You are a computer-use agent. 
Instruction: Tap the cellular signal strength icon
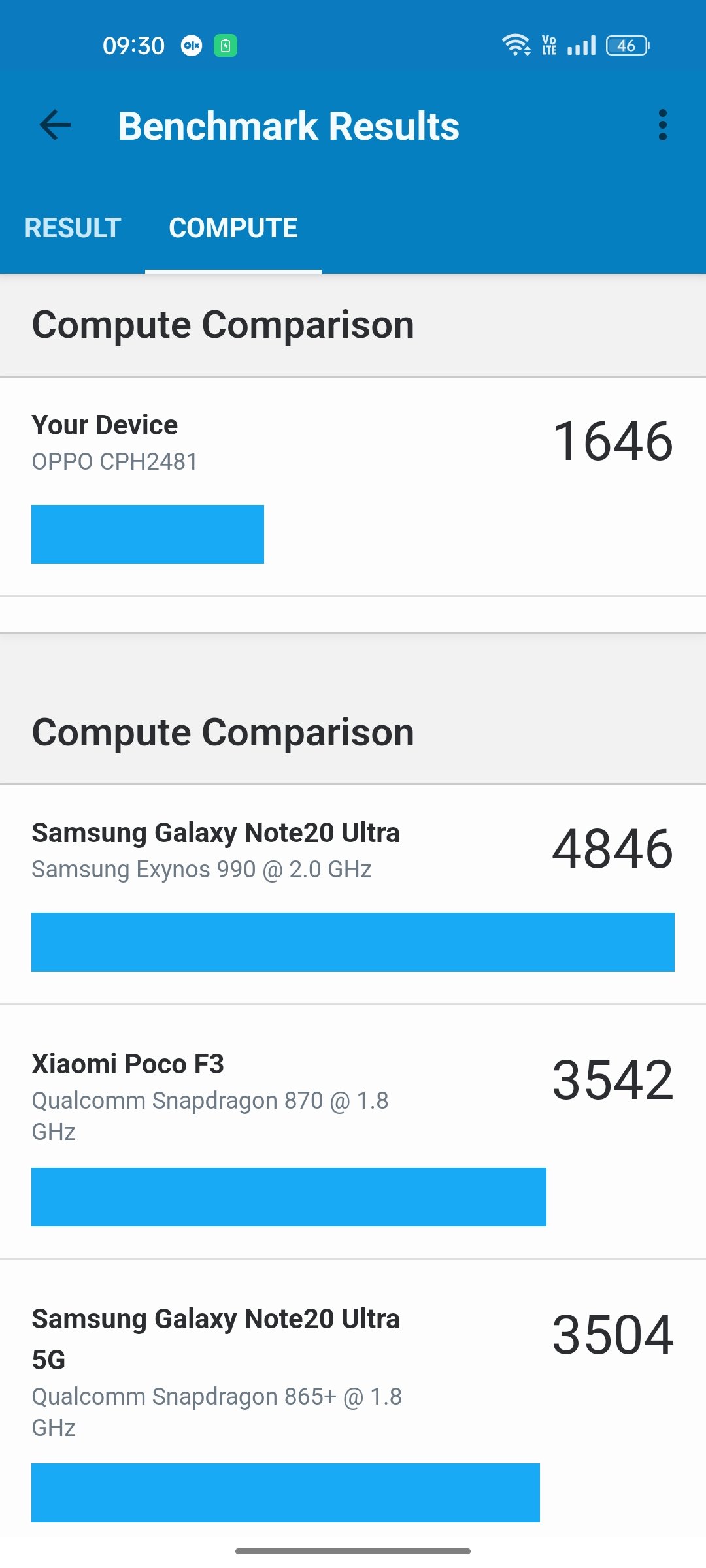tap(581, 46)
